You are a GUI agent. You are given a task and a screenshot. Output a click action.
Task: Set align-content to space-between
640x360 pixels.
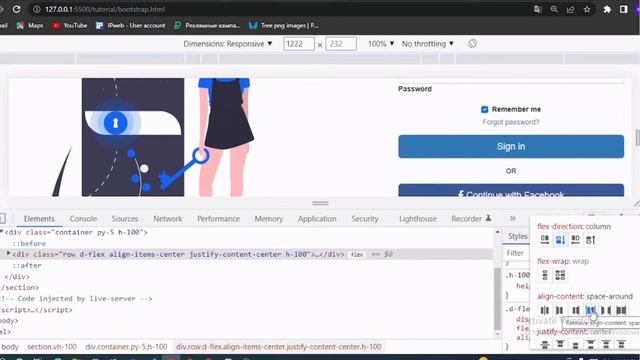tap(606, 310)
